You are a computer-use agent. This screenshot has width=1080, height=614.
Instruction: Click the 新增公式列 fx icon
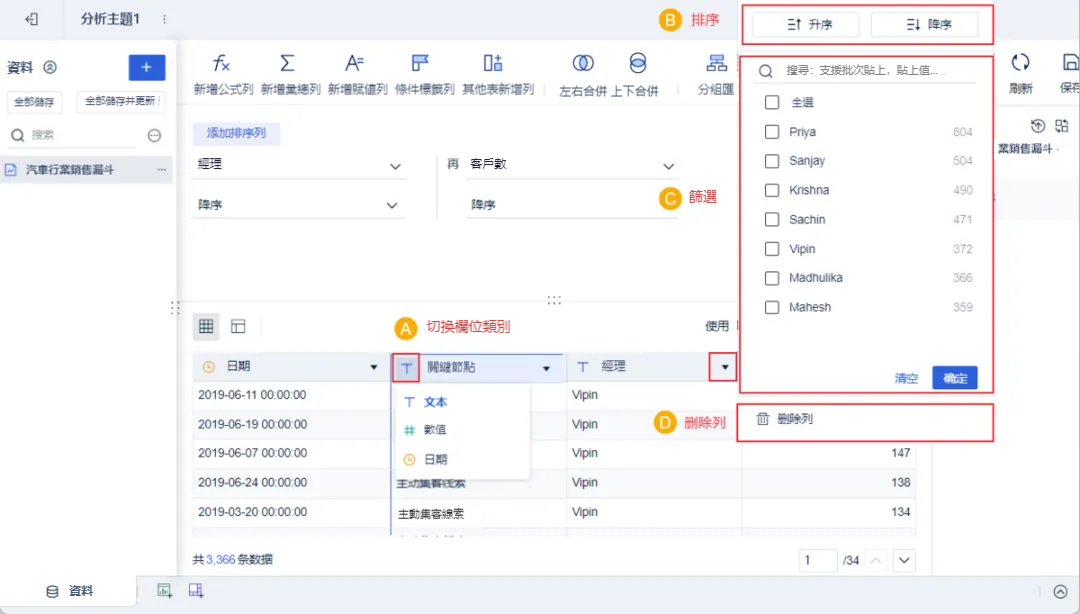click(x=223, y=64)
